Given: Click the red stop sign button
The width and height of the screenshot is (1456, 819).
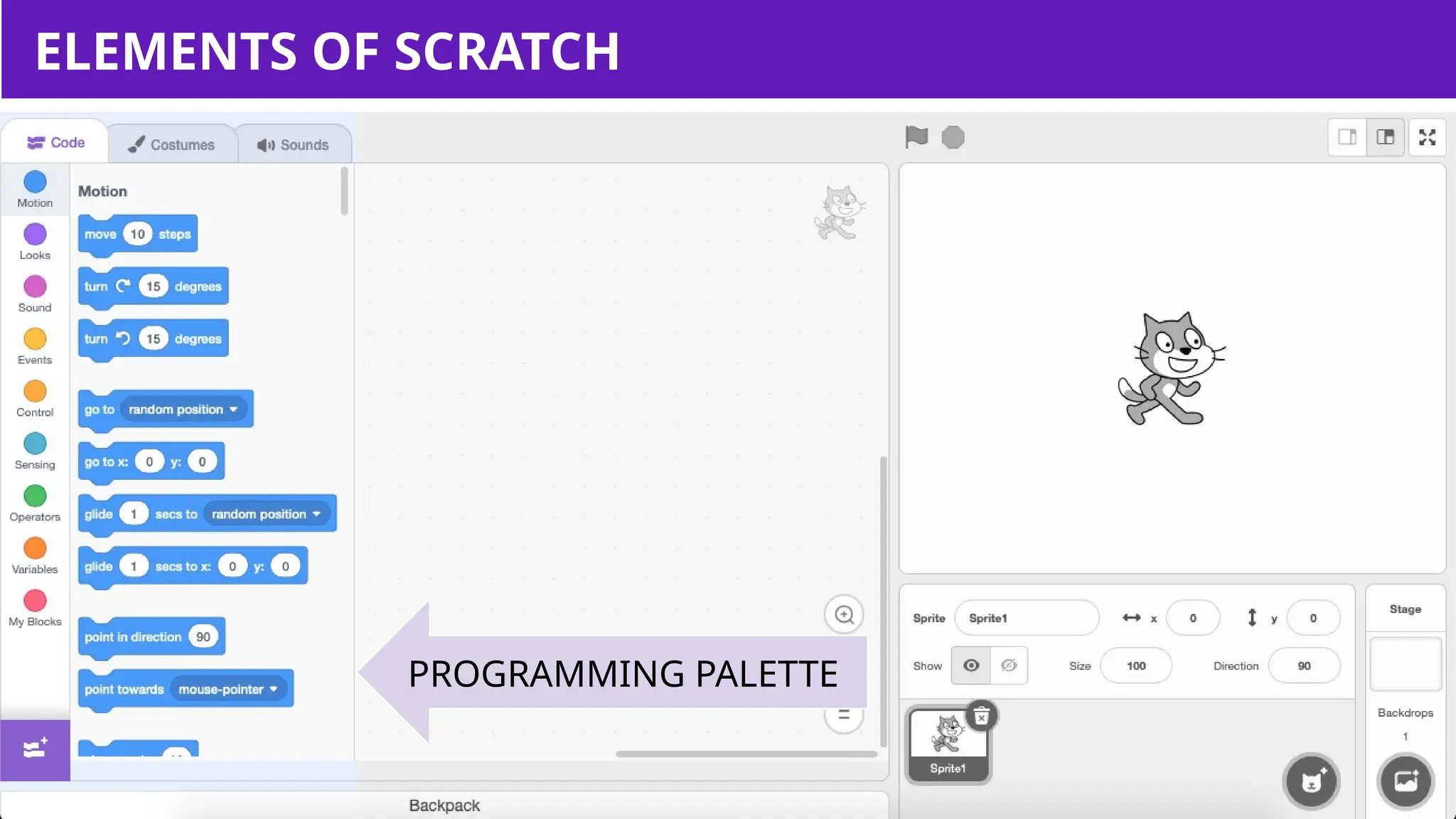Looking at the screenshot, I should [953, 137].
